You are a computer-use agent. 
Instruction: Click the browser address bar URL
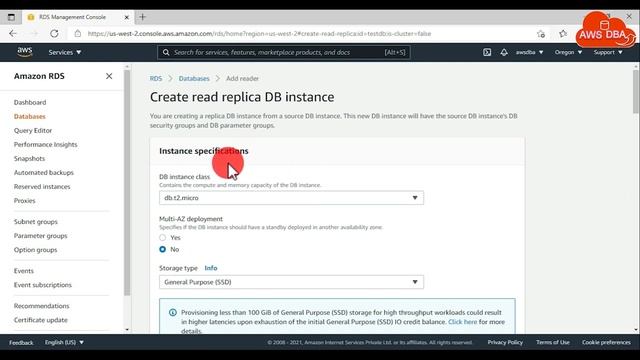[259, 34]
